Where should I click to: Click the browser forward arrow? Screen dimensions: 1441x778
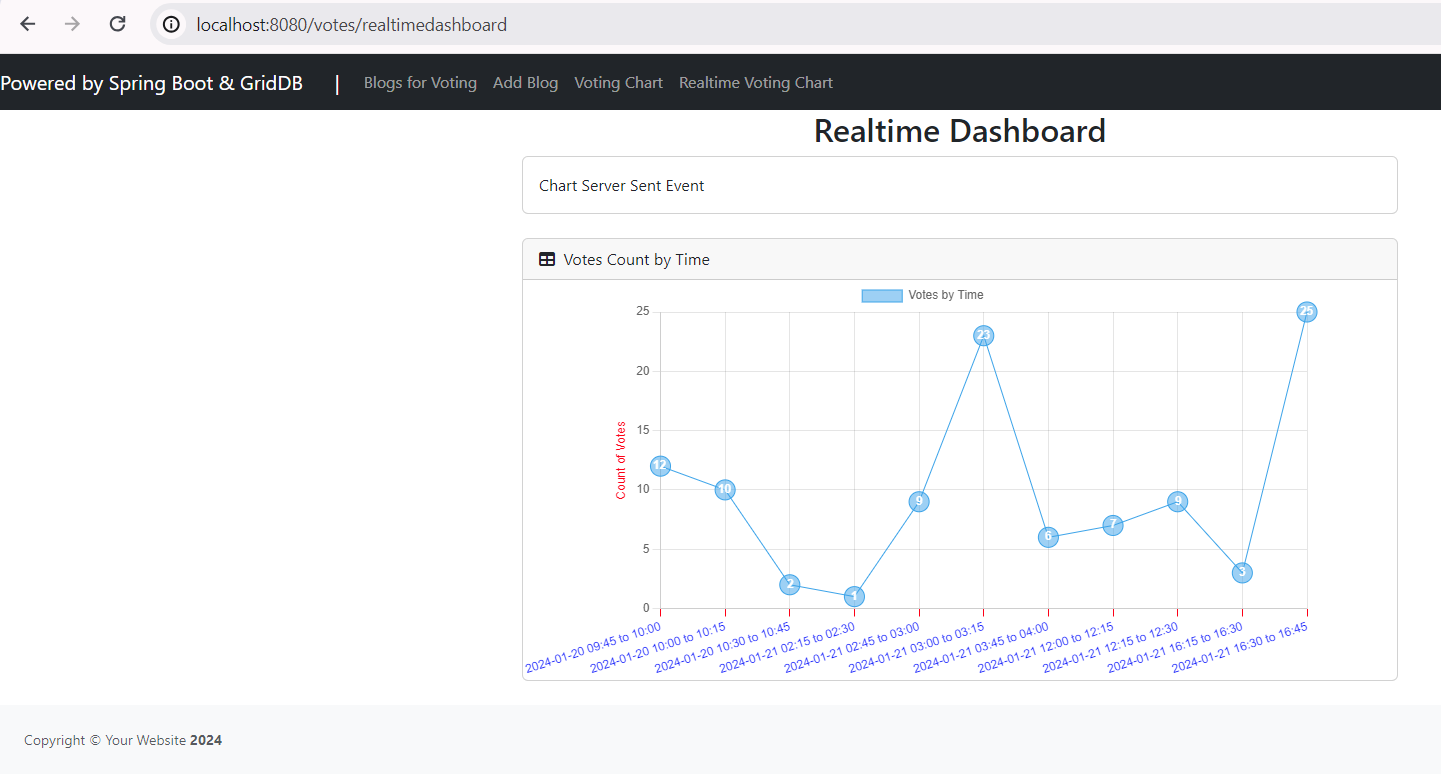[x=72, y=24]
